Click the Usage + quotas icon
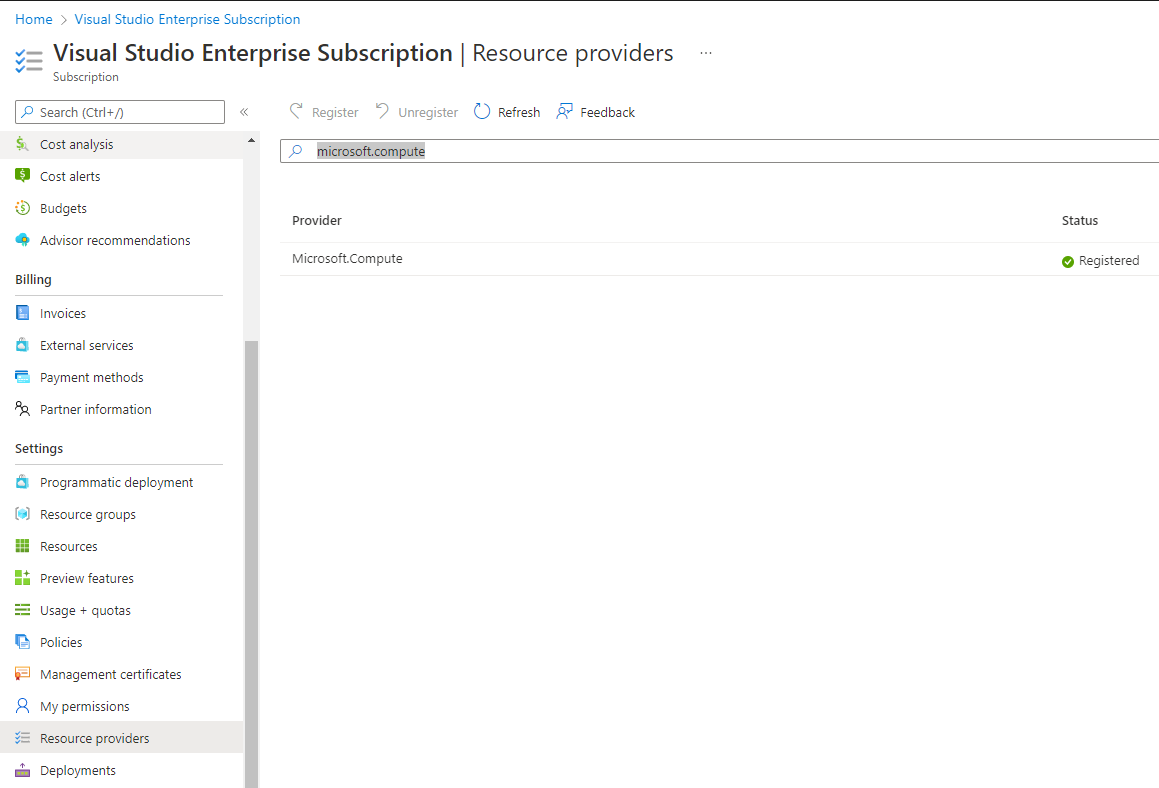This screenshot has height=788, width=1159. pyautogui.click(x=22, y=610)
